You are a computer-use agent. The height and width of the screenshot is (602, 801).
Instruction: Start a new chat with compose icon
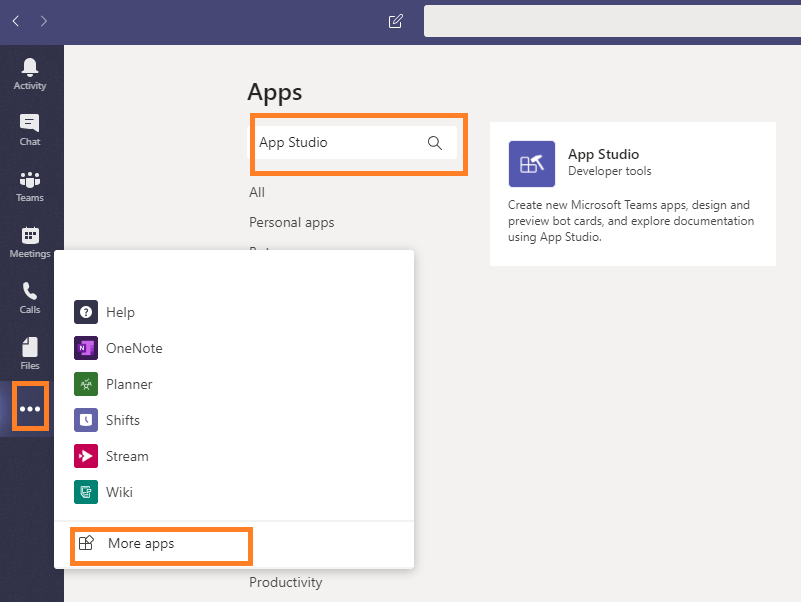pyautogui.click(x=395, y=21)
